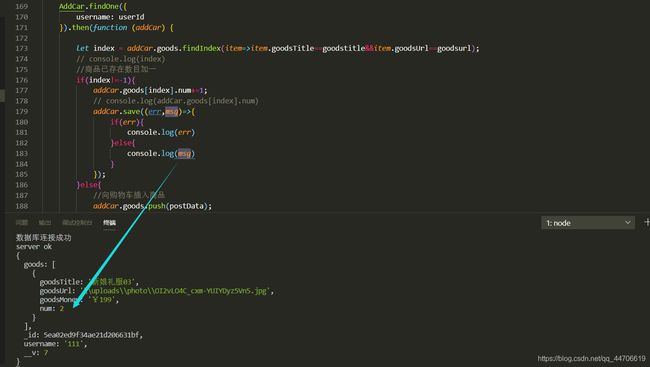Place cursor on 'AddCar.findOne({' code
The height and width of the screenshot is (367, 650).
coord(93,7)
